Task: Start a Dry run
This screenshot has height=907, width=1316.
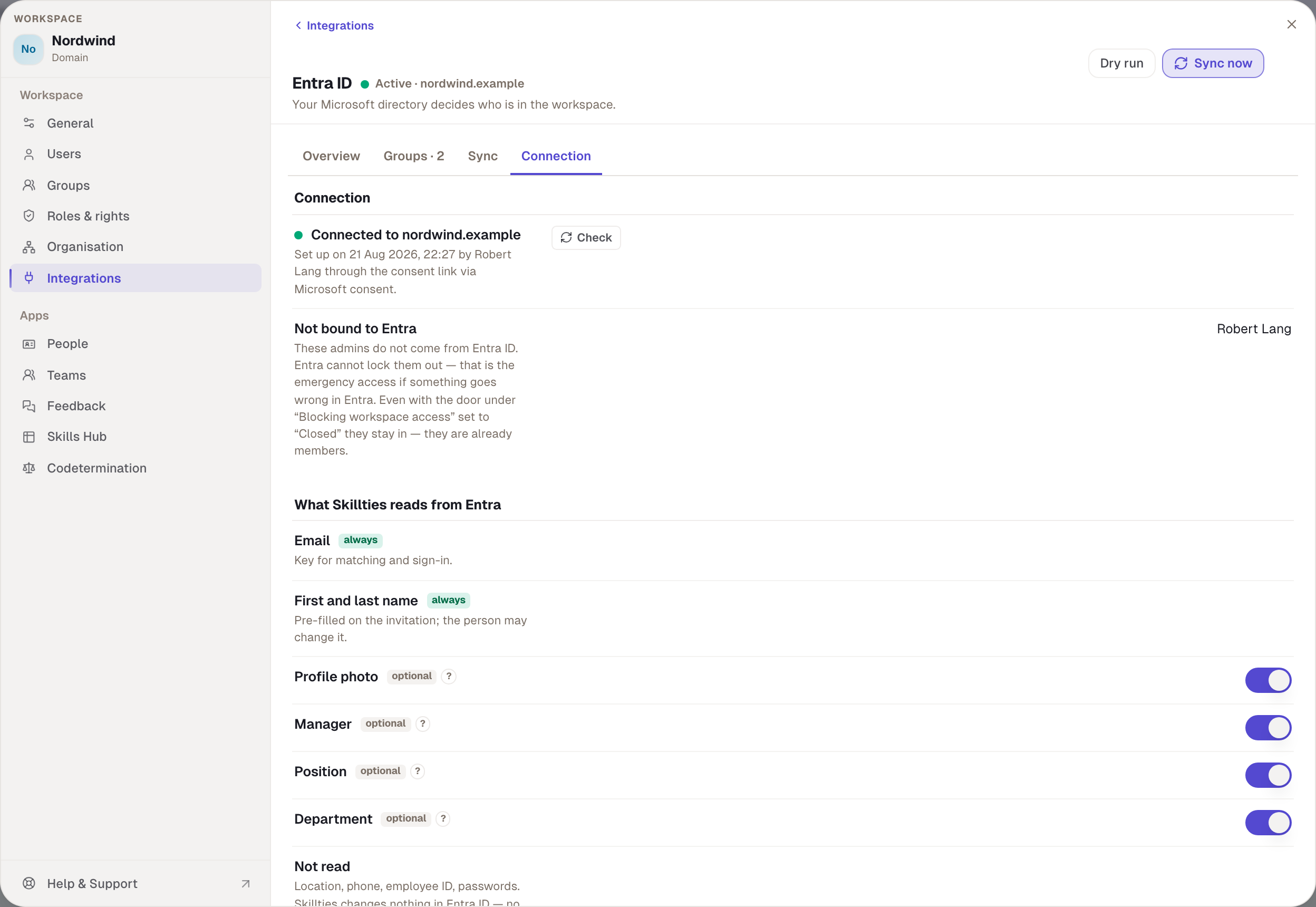Action: [1121, 63]
